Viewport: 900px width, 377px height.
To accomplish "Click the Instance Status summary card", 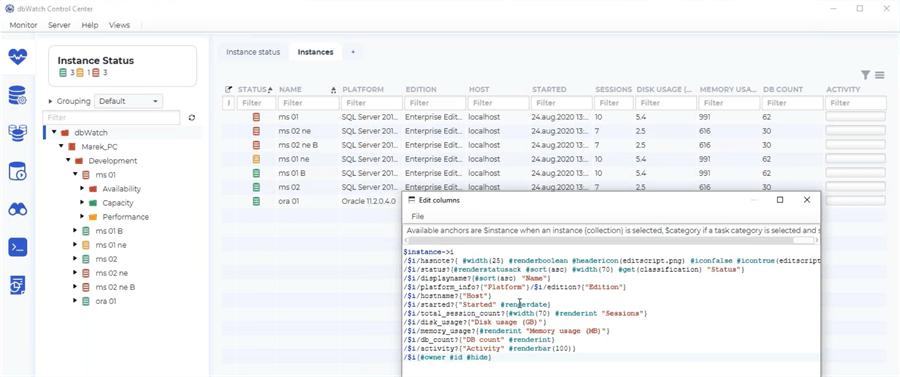I will coord(122,66).
